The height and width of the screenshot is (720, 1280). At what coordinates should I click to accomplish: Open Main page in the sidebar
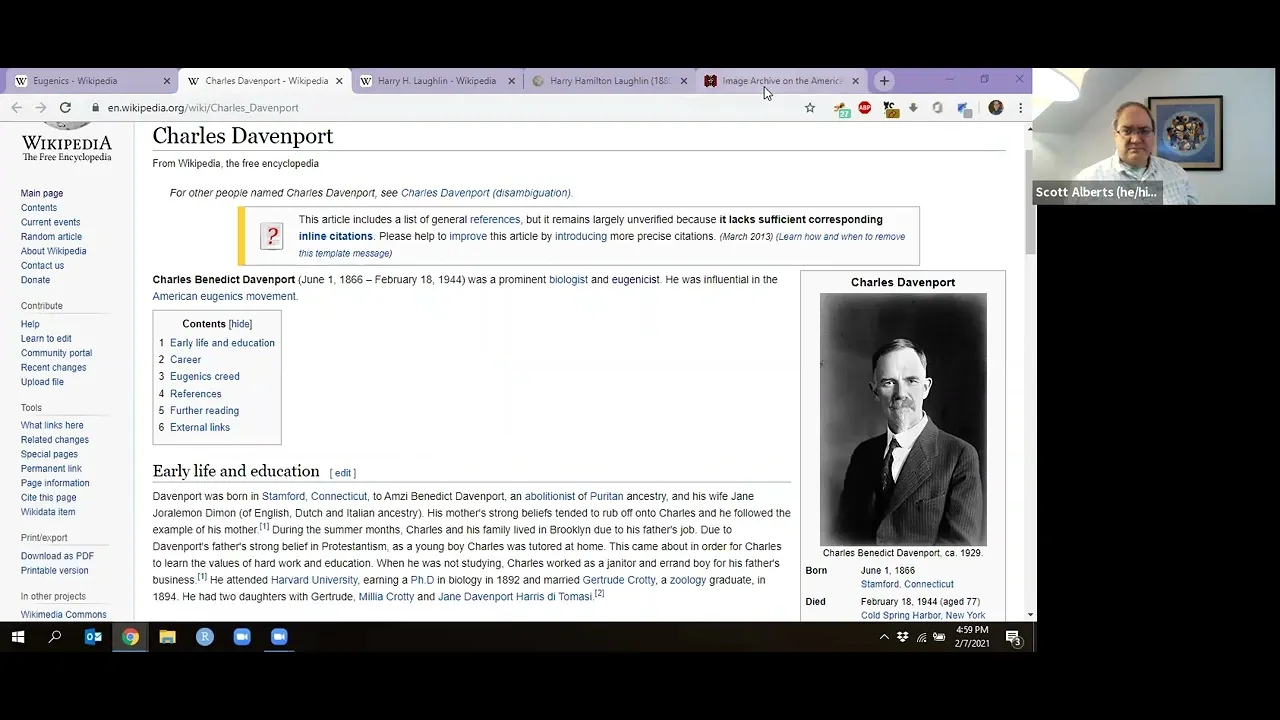click(x=42, y=193)
